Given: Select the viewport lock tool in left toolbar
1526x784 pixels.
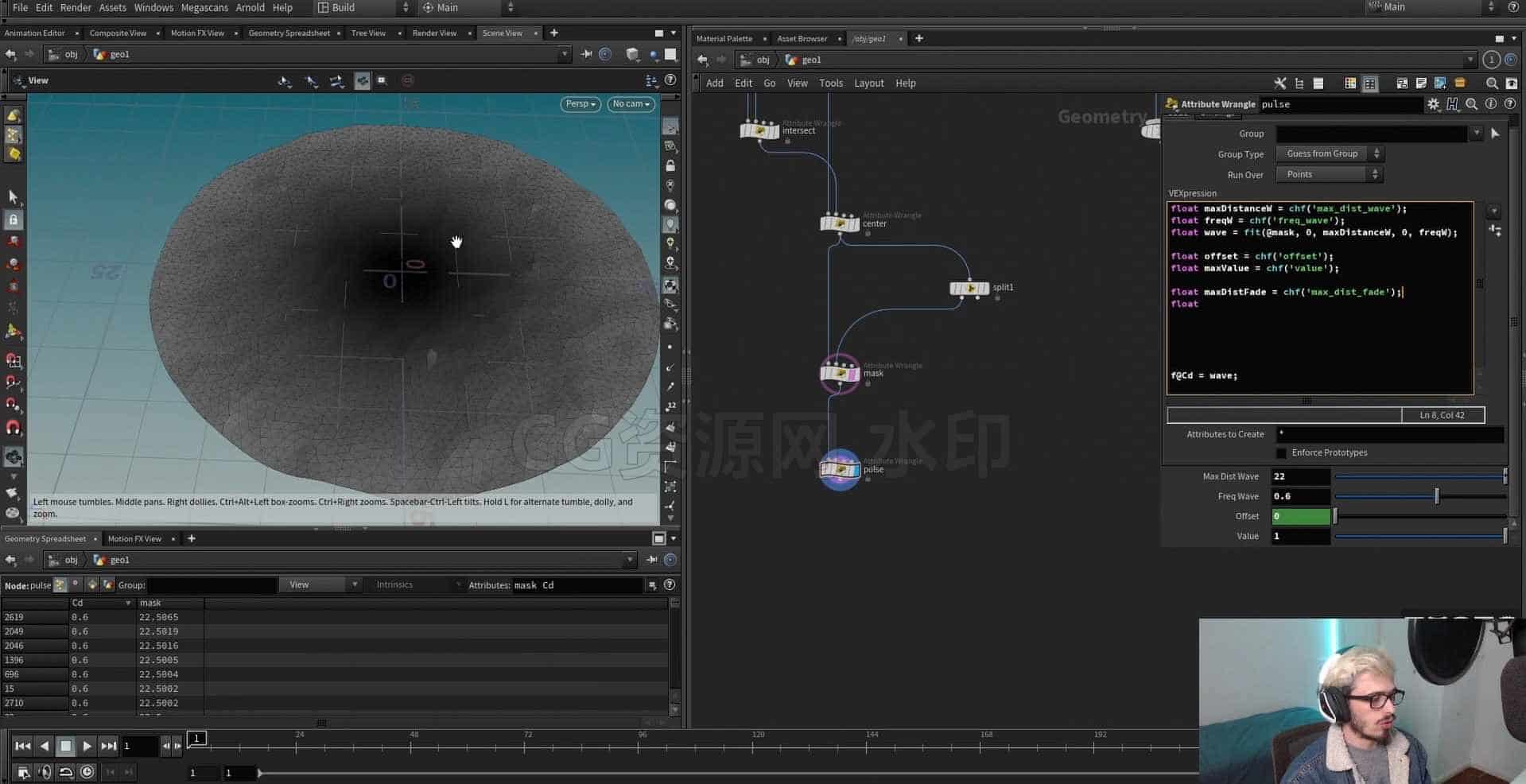Looking at the screenshot, I should coord(14,219).
